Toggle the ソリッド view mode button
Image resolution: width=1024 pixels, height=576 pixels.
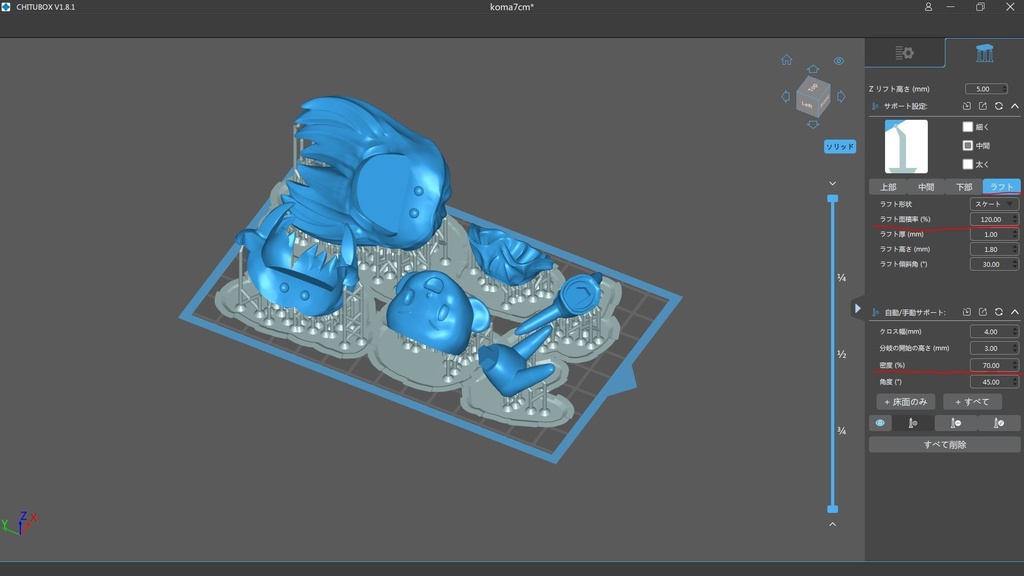click(840, 147)
